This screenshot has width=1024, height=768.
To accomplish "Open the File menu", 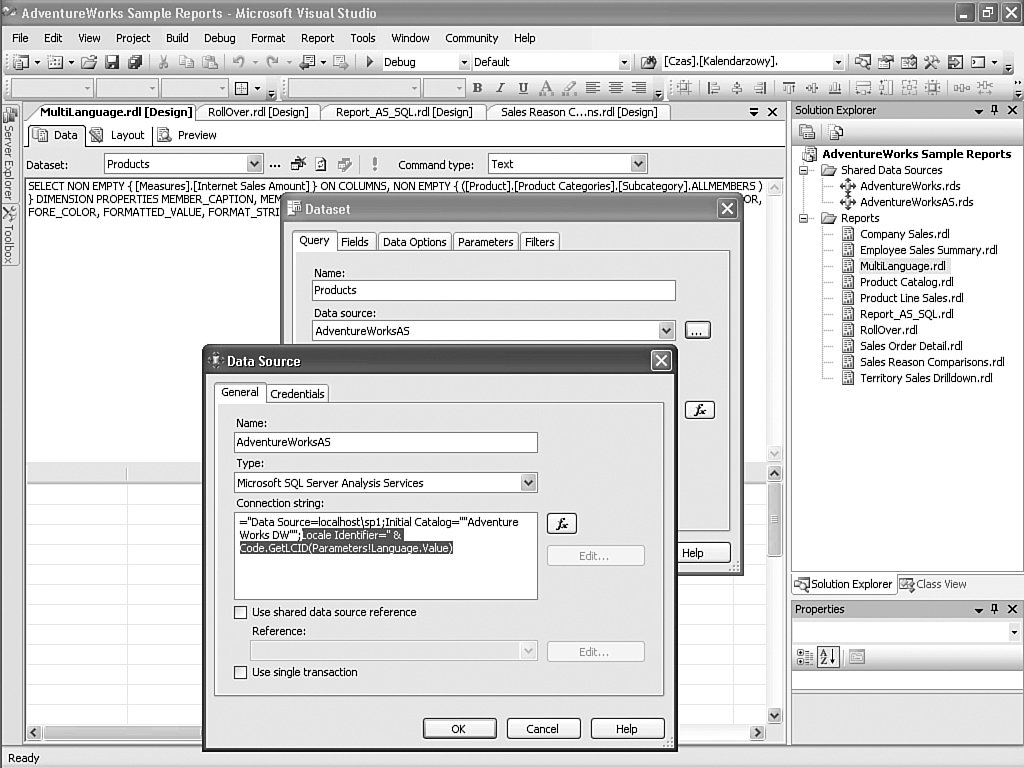I will pyautogui.click(x=20, y=38).
